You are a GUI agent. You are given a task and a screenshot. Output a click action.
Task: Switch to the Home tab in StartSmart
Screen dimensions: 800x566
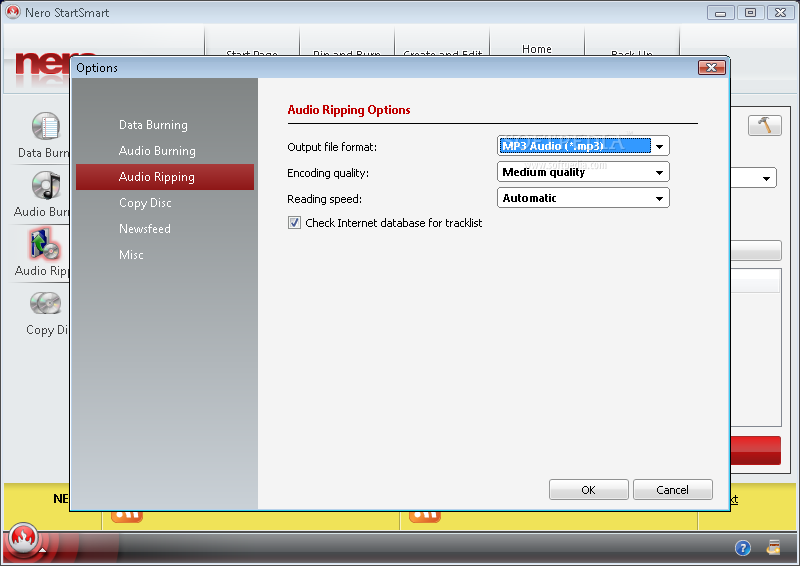[537, 49]
